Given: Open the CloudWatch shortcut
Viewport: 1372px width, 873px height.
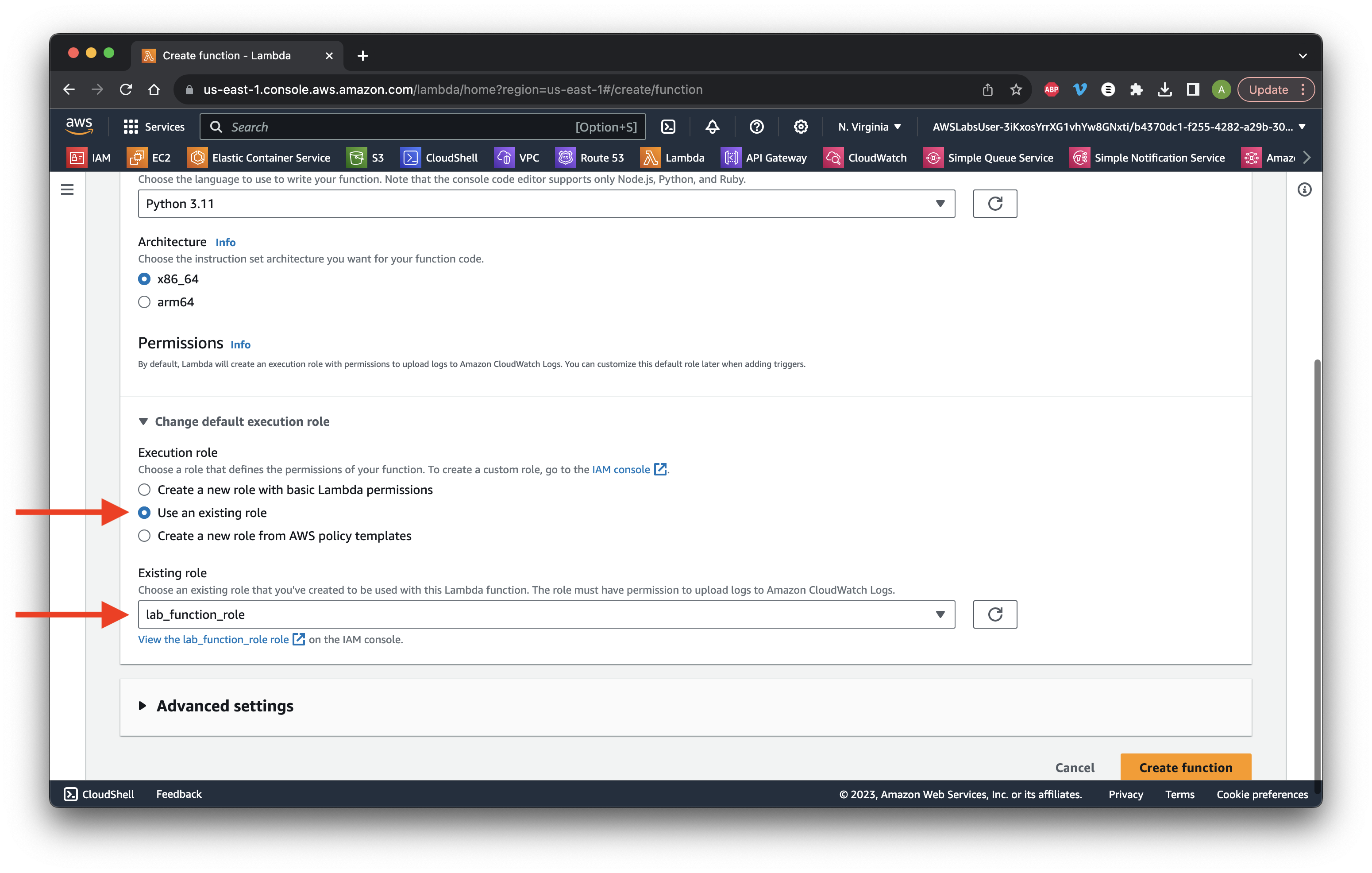Looking at the screenshot, I should click(865, 158).
